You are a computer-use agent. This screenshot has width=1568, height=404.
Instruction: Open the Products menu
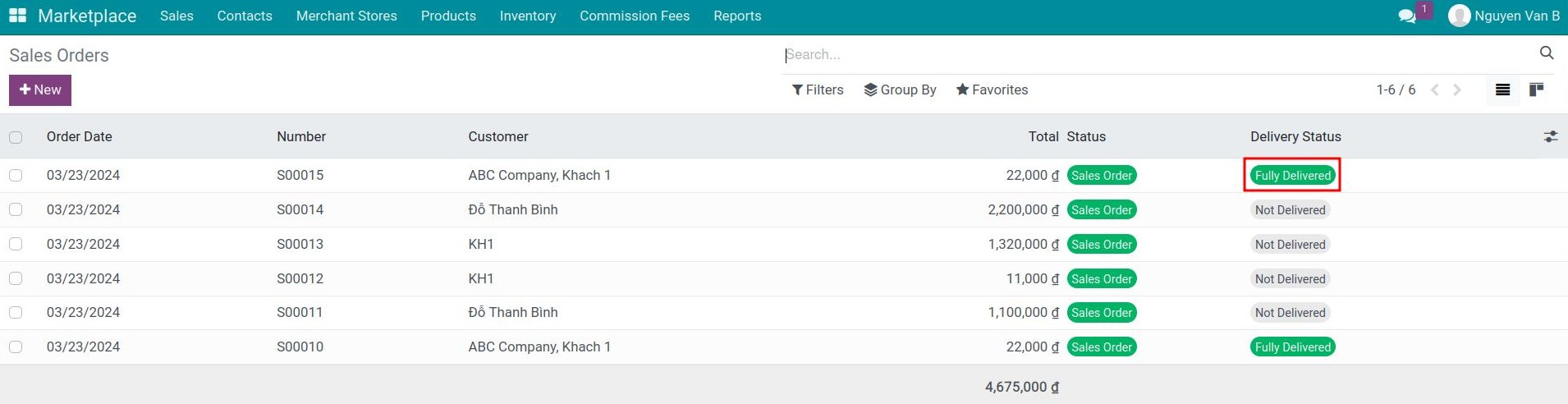(448, 16)
